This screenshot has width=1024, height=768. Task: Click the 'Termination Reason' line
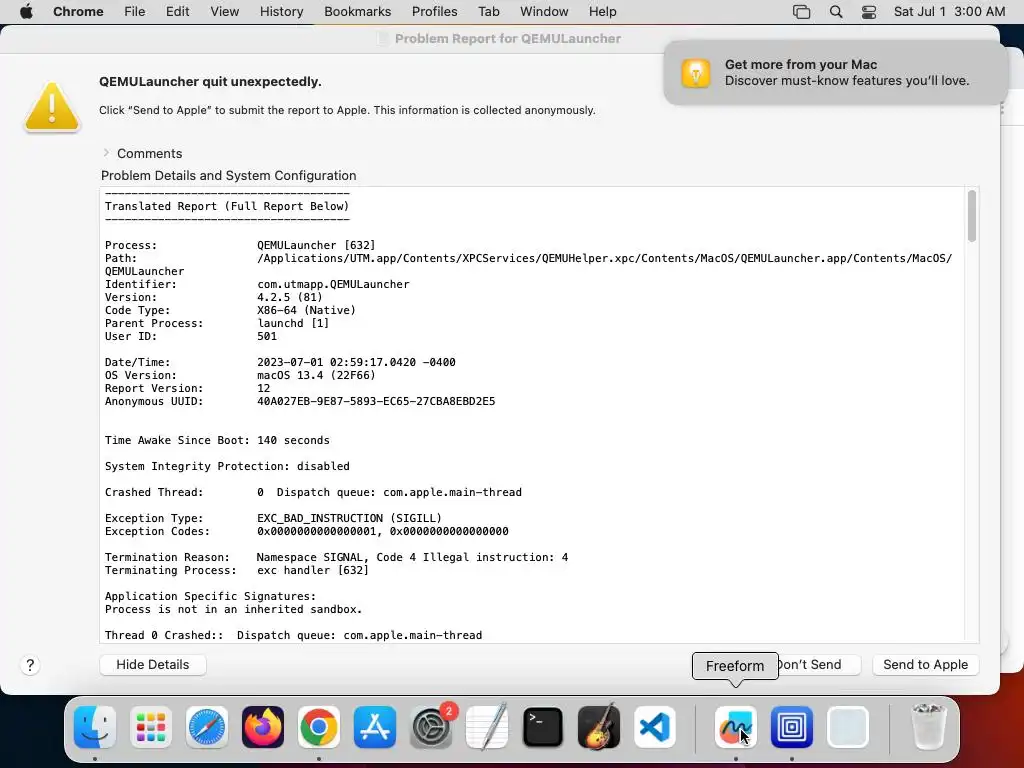click(336, 558)
